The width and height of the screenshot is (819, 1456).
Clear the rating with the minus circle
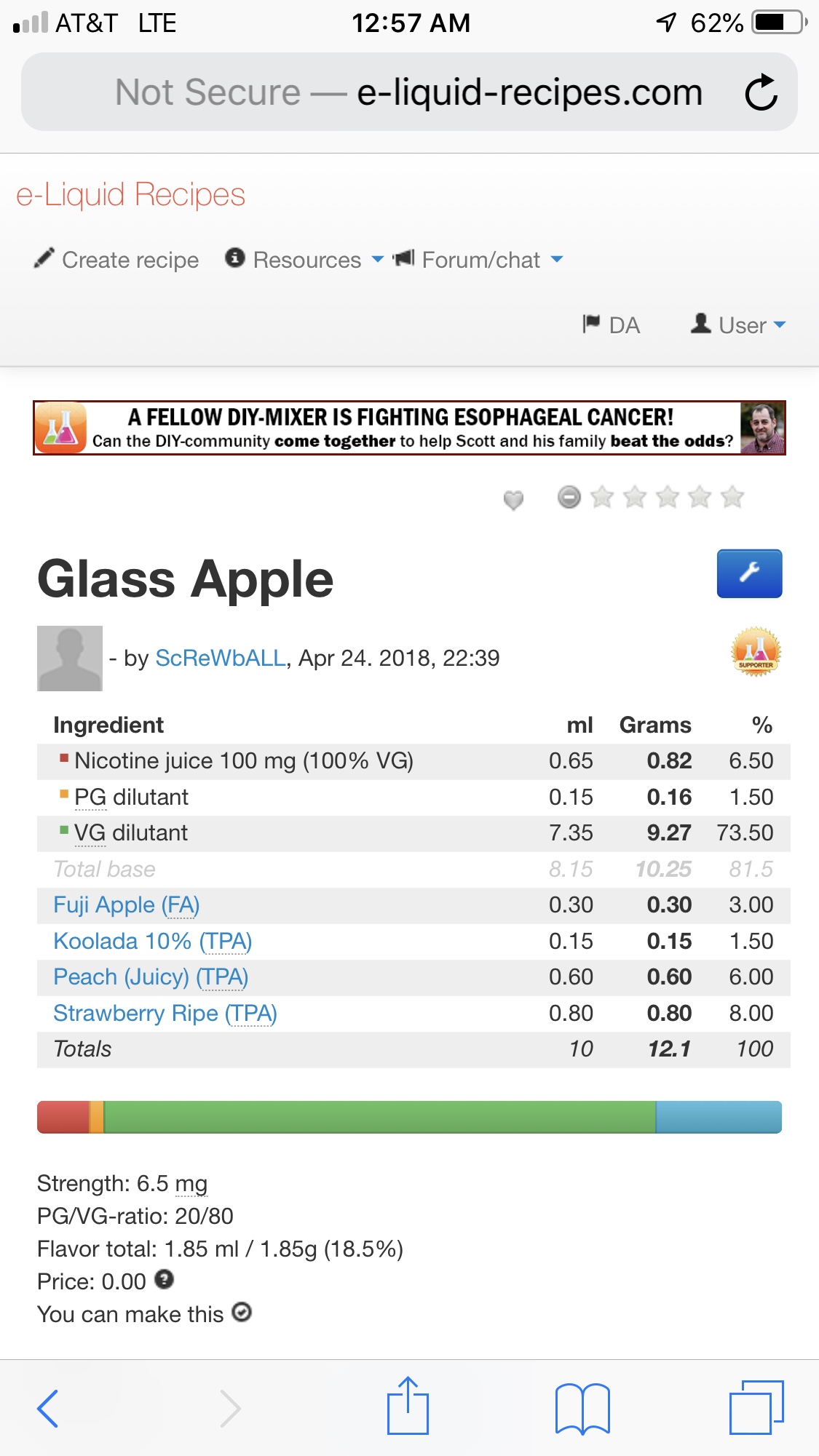click(x=569, y=497)
